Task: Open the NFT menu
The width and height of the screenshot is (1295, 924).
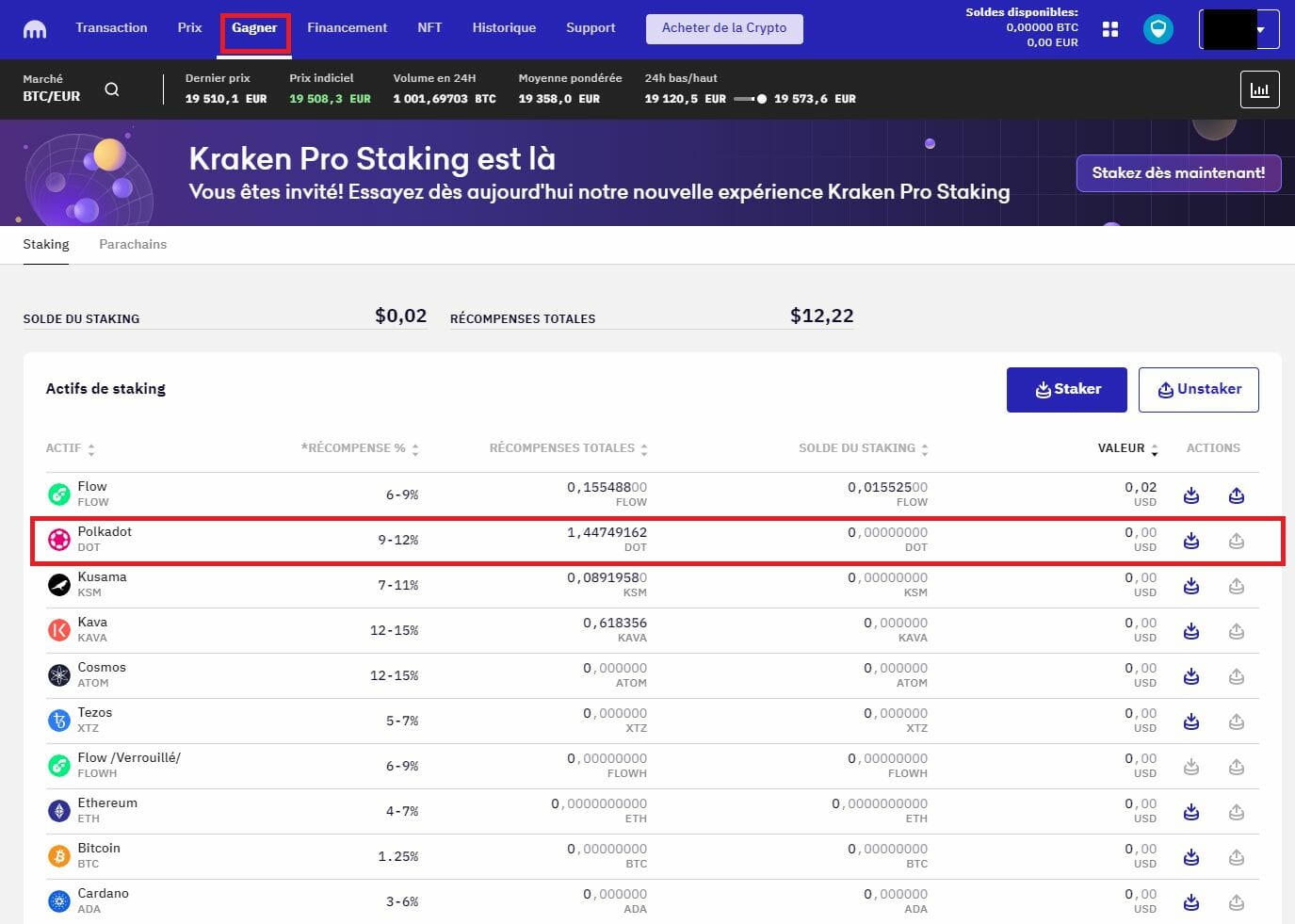Action: coord(429,28)
